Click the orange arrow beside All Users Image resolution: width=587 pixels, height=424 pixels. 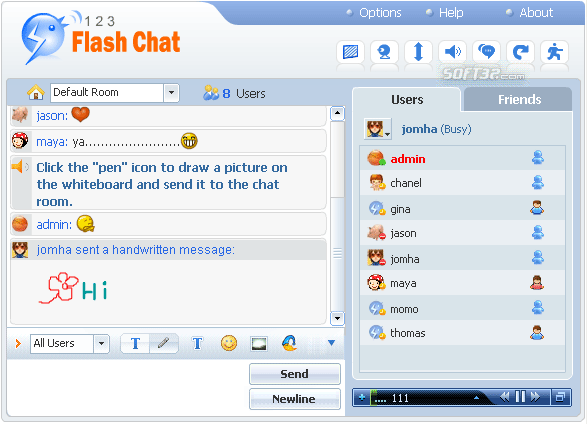tap(18, 344)
